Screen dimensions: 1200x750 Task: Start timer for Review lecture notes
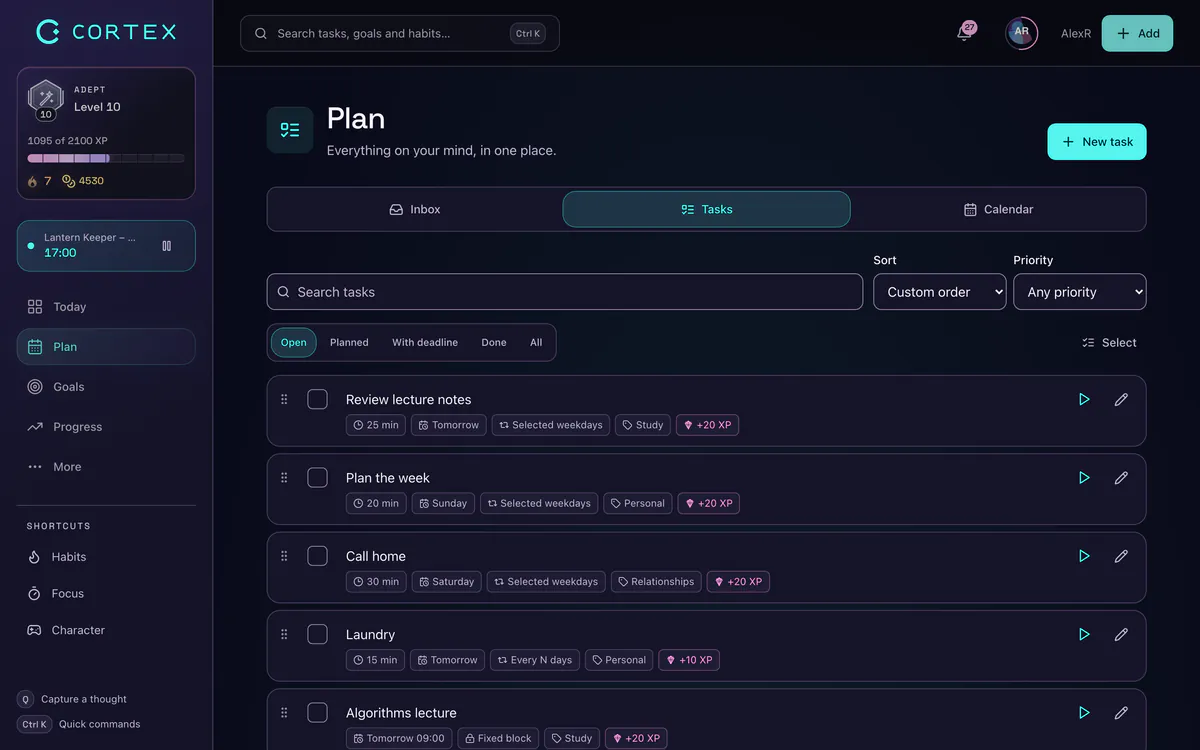1084,399
